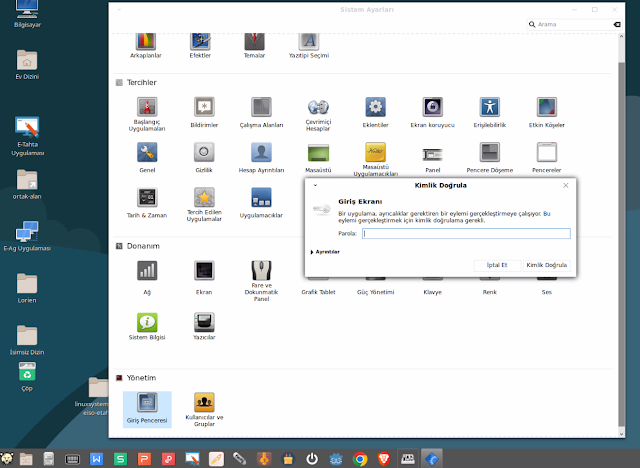Screen dimensions: 640x468
Task: Click the power button icon in taskbar
Action: tap(312, 459)
